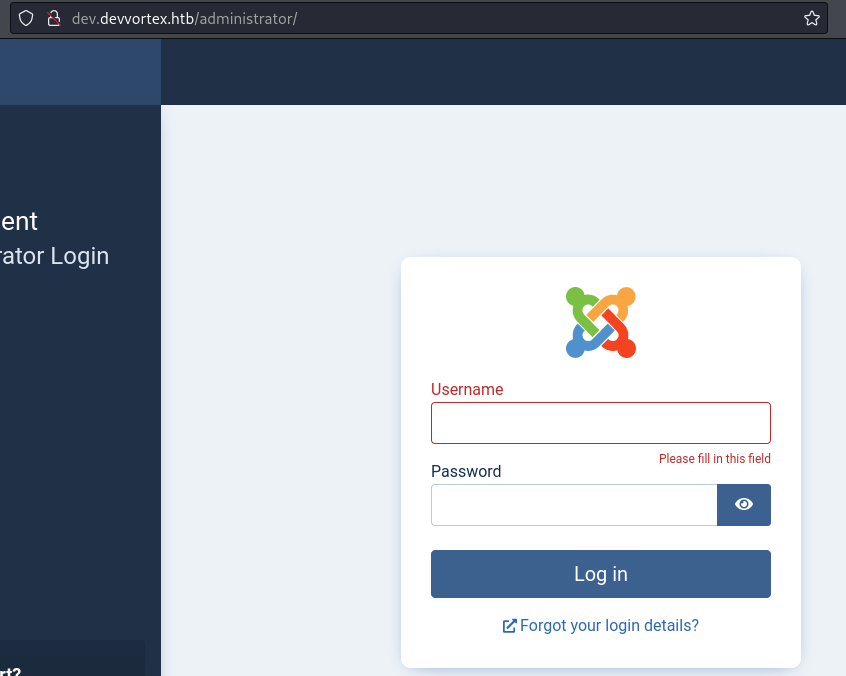Focus the Password input field
This screenshot has height=676, width=846.
click(574, 504)
